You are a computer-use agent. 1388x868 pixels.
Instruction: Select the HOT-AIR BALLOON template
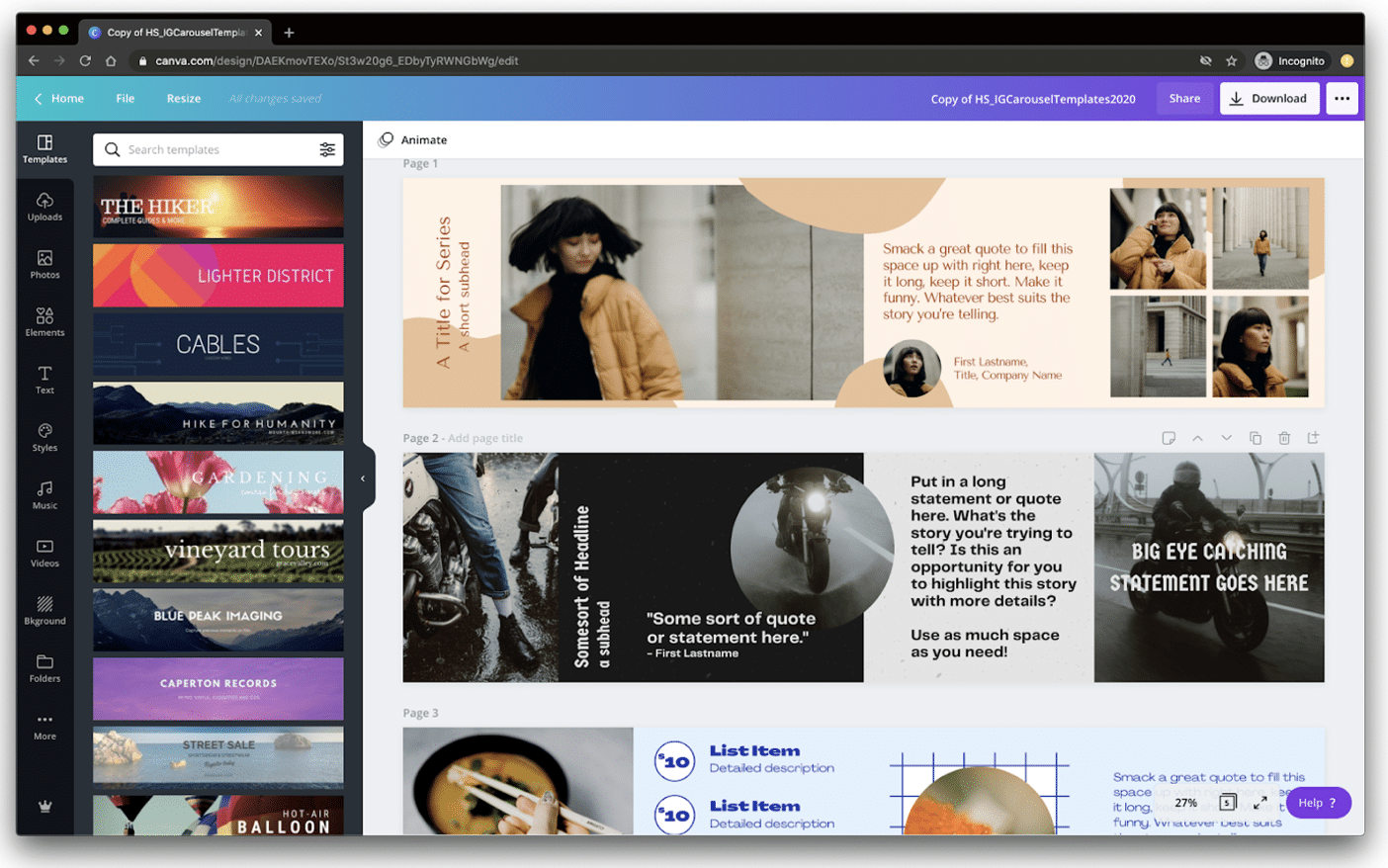tap(218, 816)
